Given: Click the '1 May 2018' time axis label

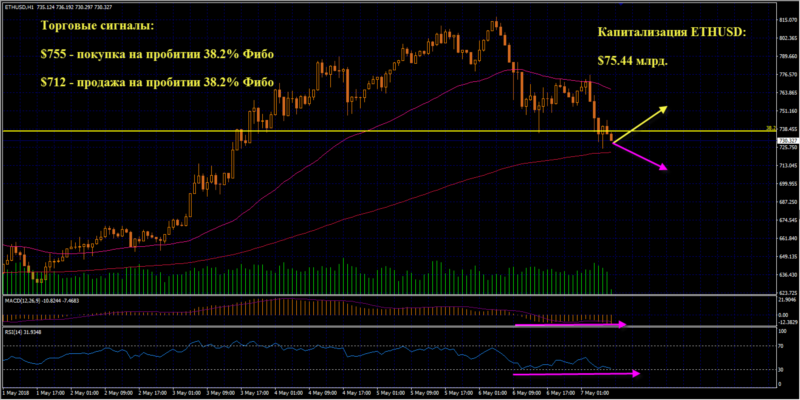Looking at the screenshot, I should click(x=14, y=394).
